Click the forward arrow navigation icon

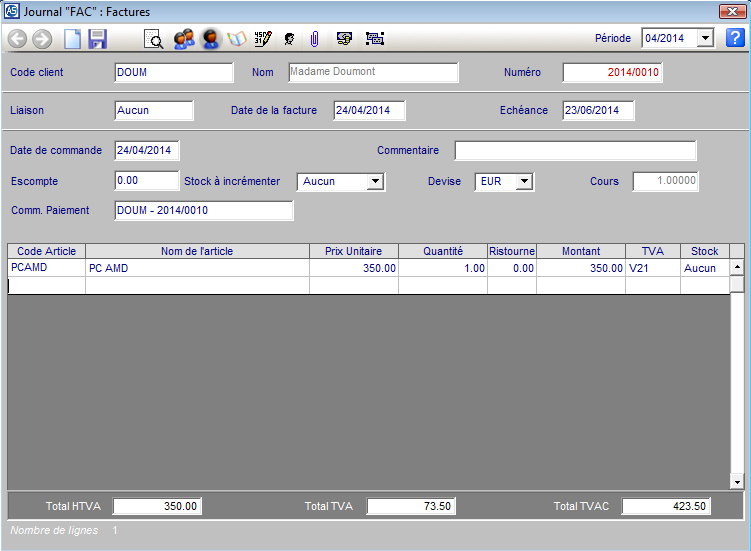[x=42, y=39]
